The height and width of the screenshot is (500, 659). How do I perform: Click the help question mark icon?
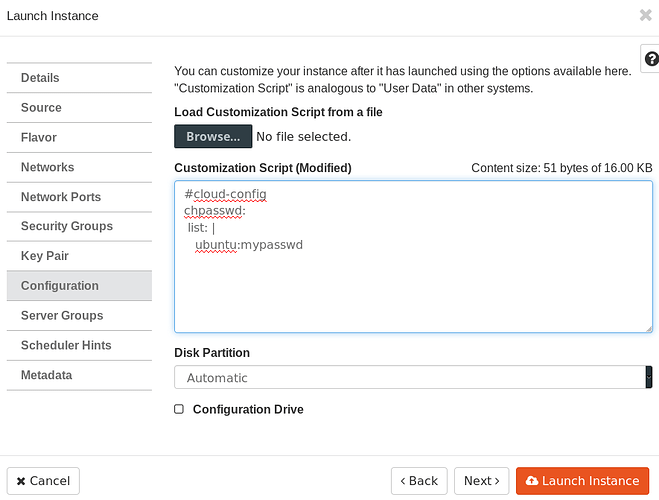click(650, 59)
